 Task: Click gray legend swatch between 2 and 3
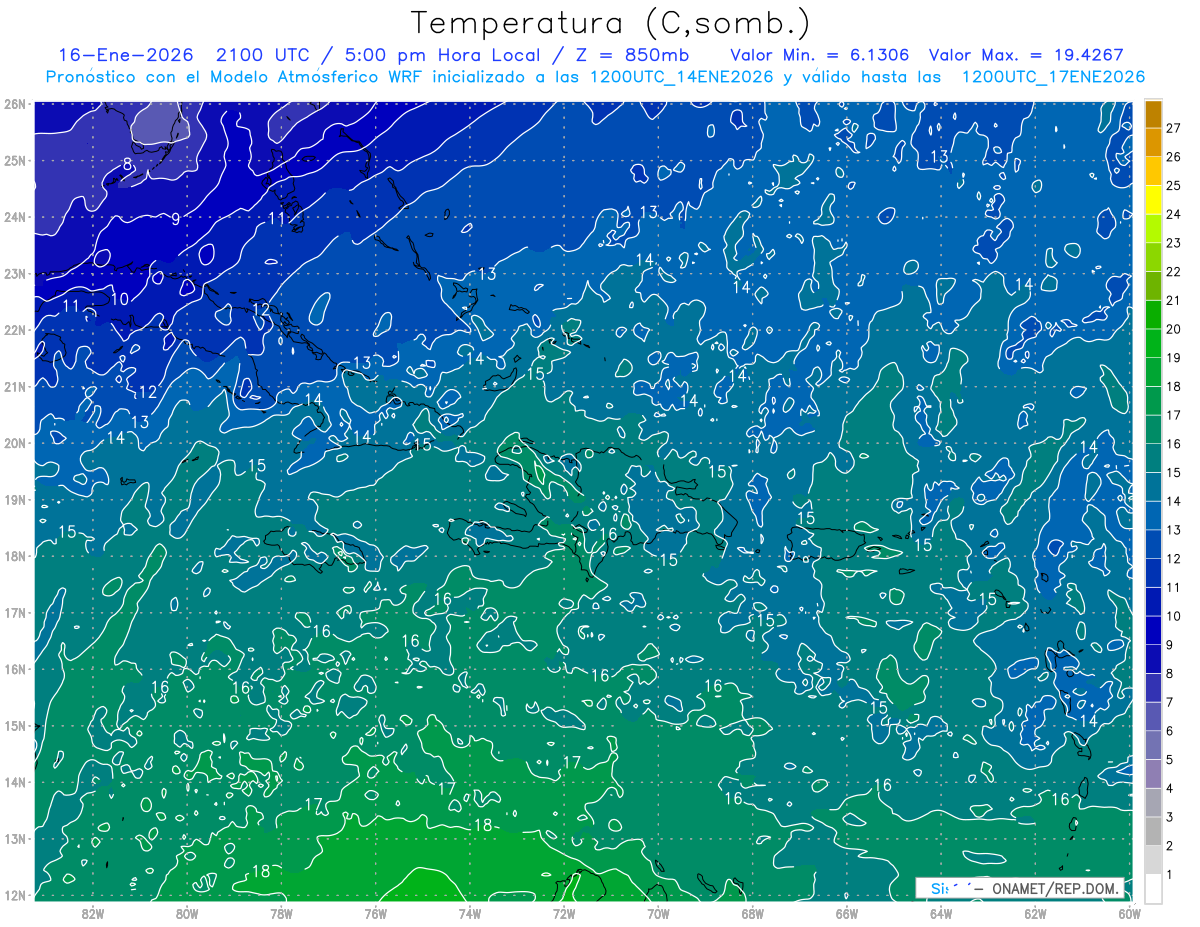point(1153,832)
